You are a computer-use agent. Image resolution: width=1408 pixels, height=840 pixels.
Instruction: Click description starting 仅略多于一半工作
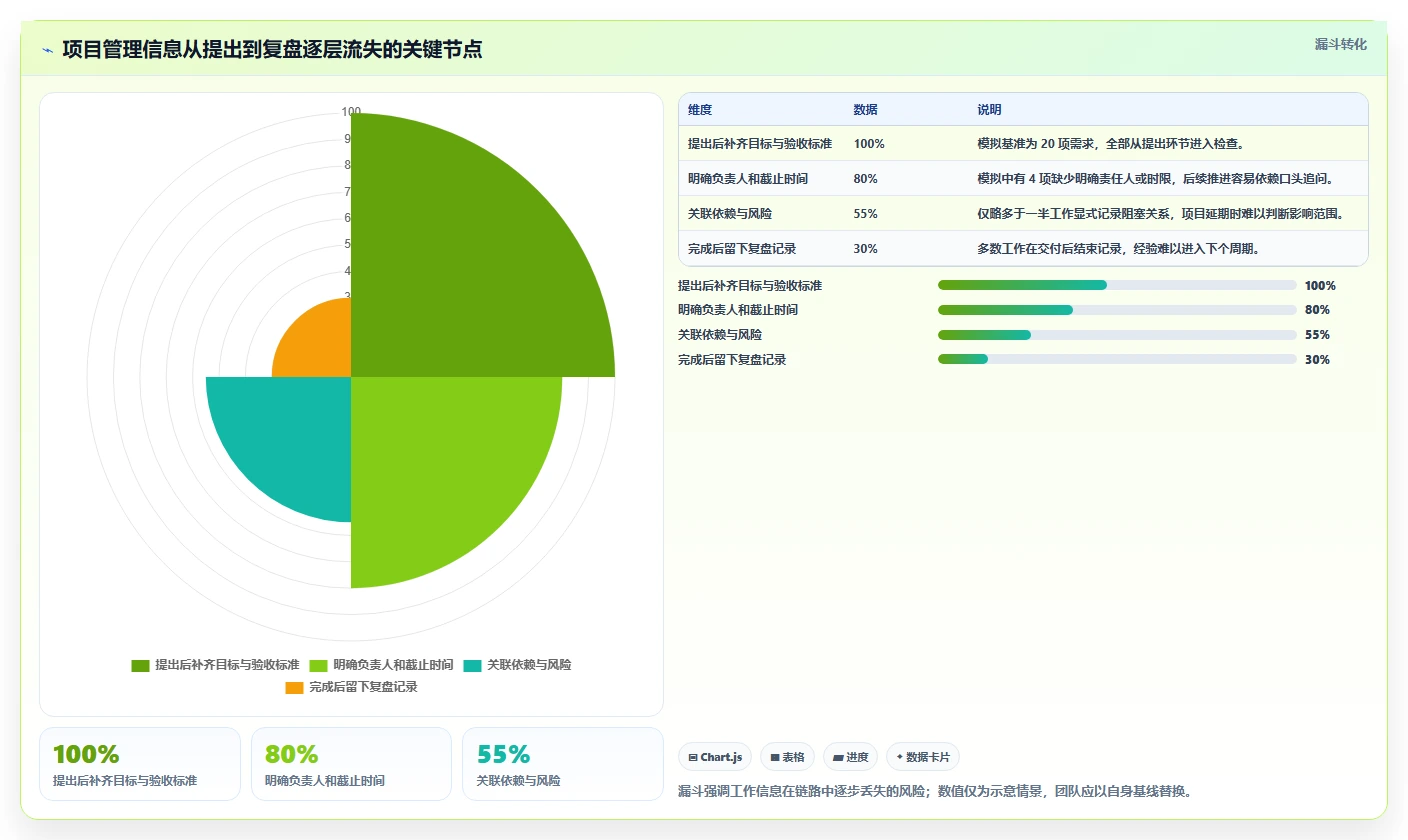1163,214
